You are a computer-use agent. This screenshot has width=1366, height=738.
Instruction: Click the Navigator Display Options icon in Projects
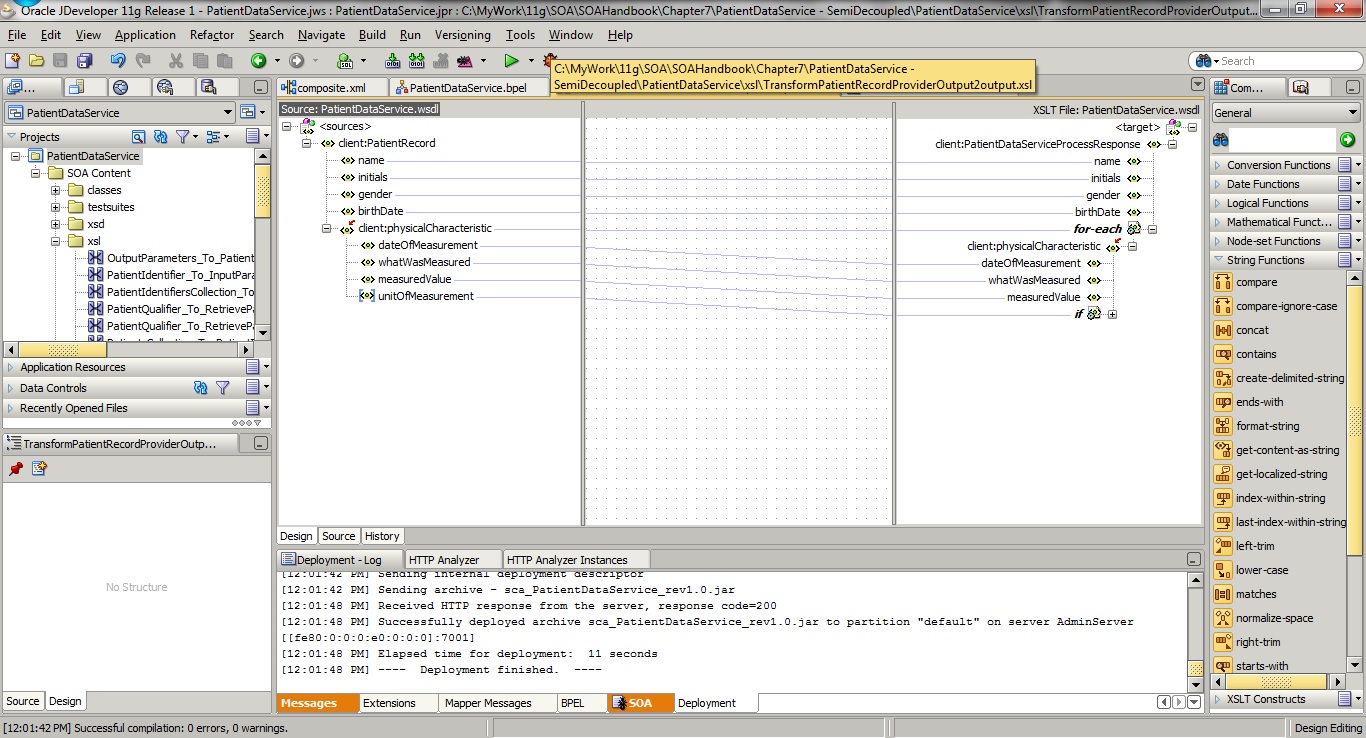pyautogui.click(x=212, y=137)
